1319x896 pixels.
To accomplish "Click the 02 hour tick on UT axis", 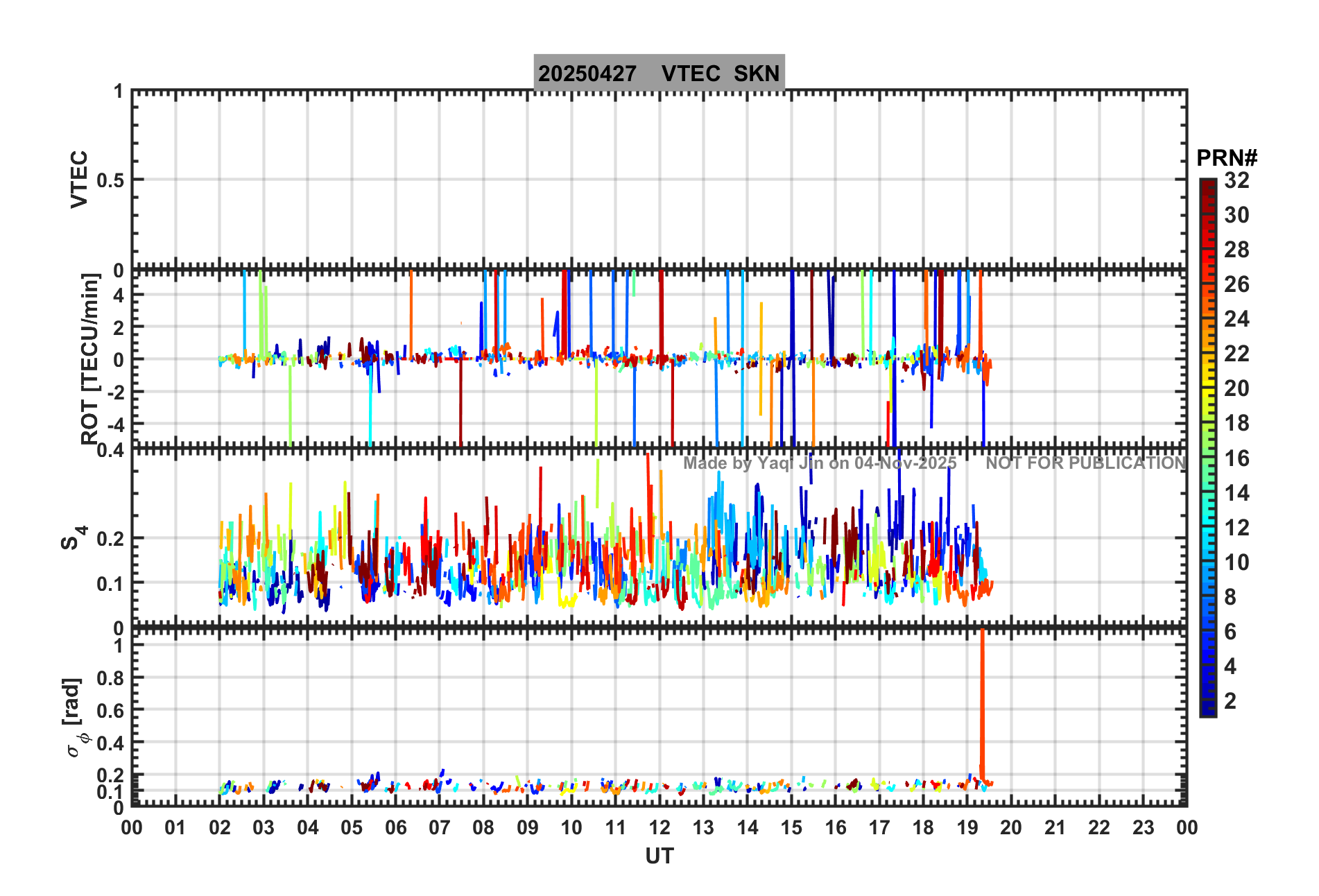I will (x=219, y=827).
